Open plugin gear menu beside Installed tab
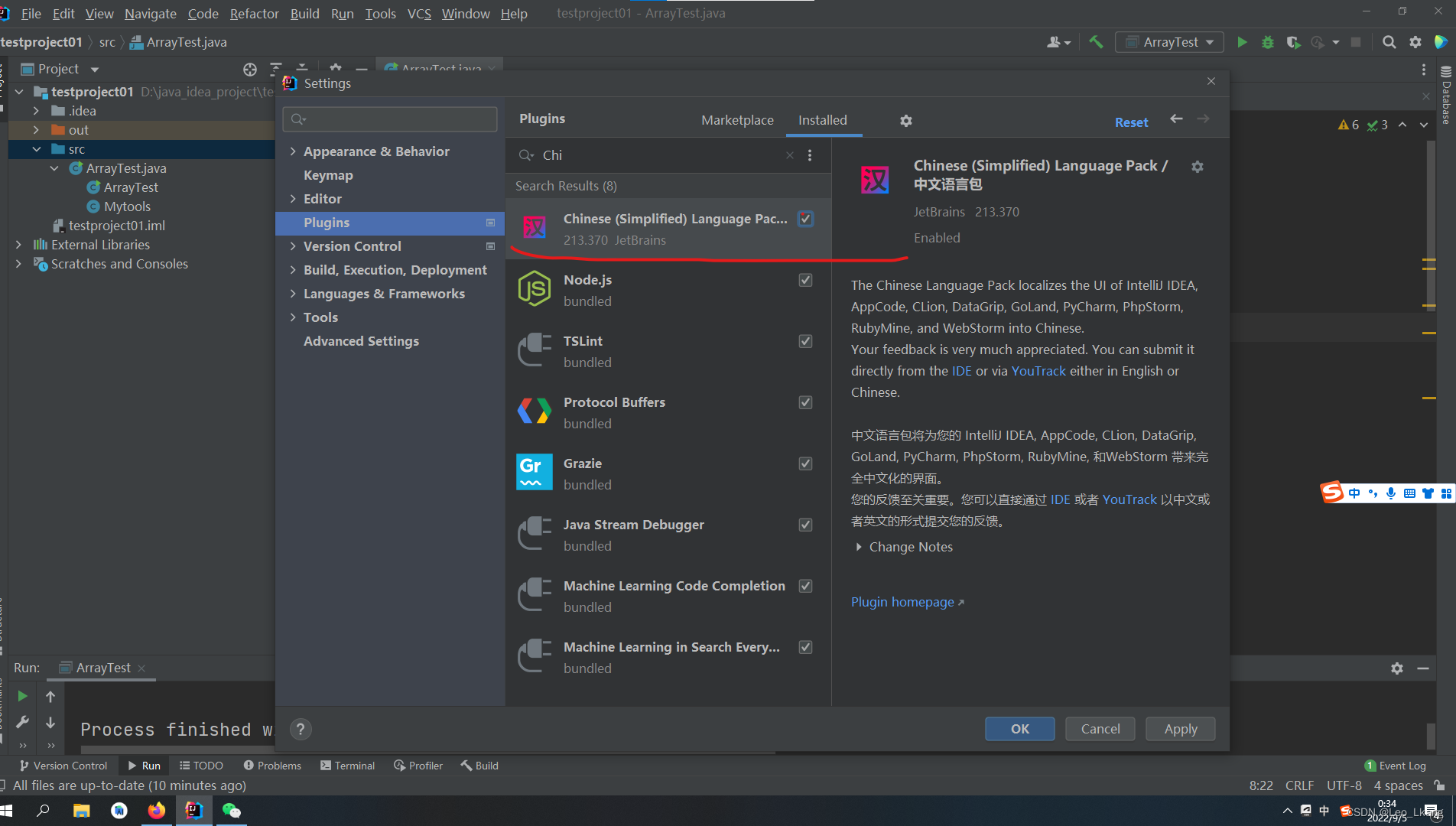The width and height of the screenshot is (1456, 826). click(906, 120)
